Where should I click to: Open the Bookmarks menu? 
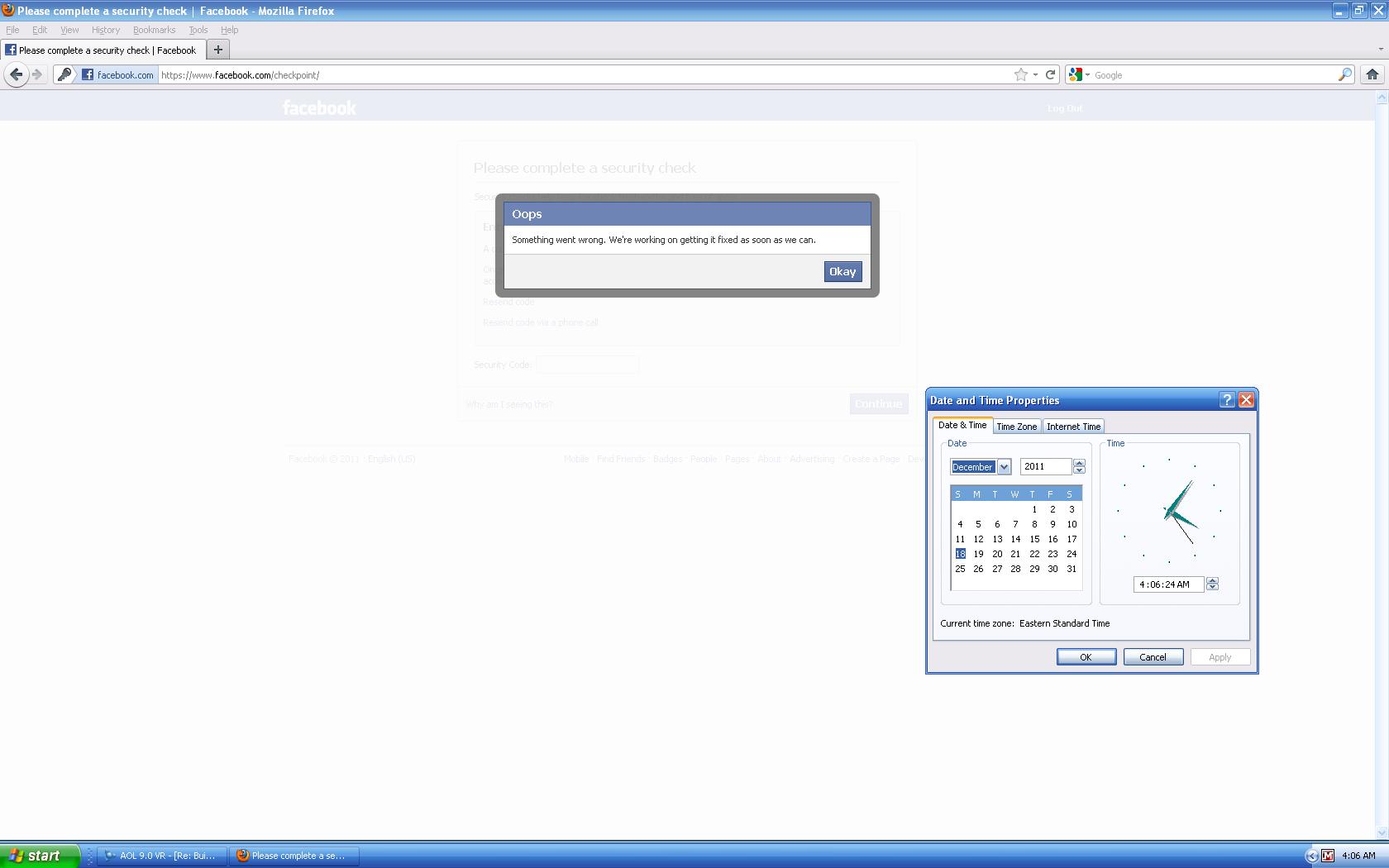[x=154, y=30]
